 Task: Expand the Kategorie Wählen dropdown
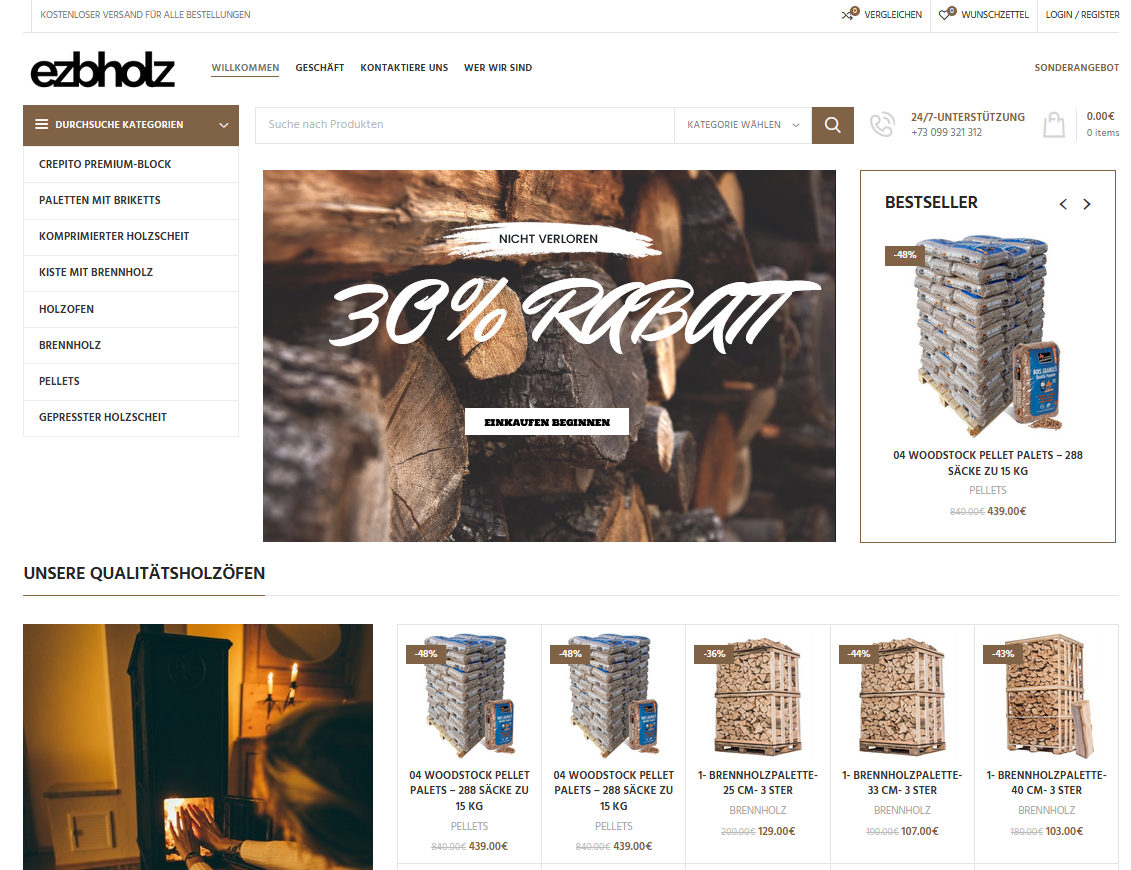coord(743,125)
